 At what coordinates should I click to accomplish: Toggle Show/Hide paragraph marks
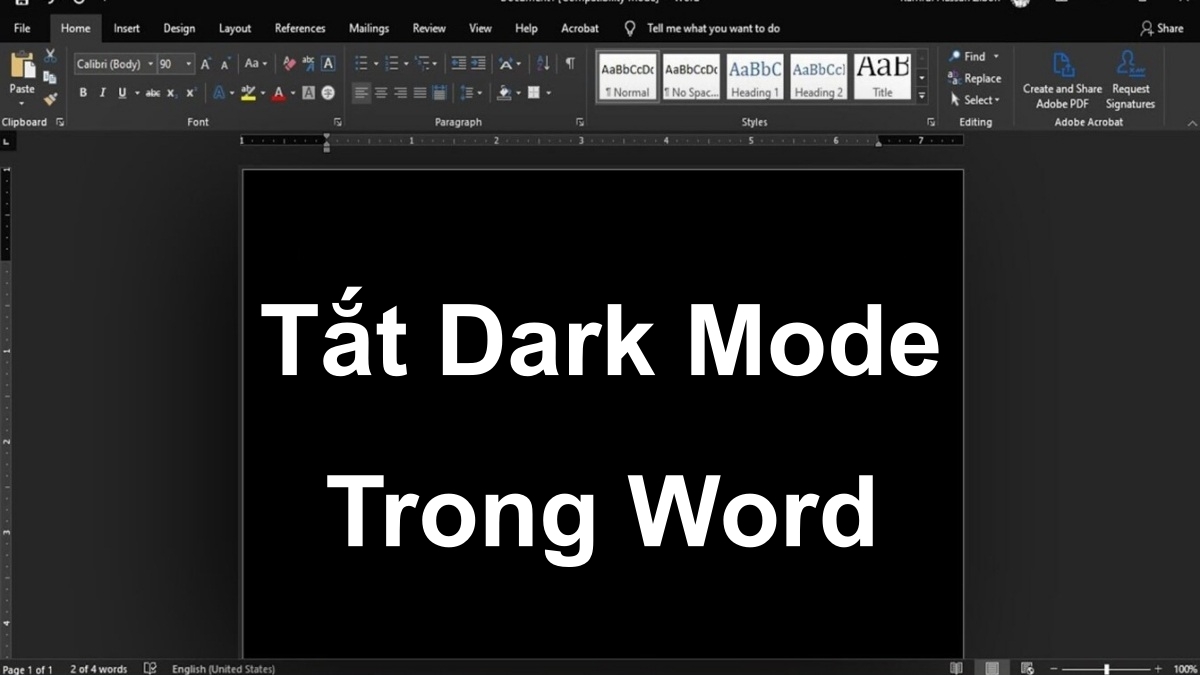(570, 64)
